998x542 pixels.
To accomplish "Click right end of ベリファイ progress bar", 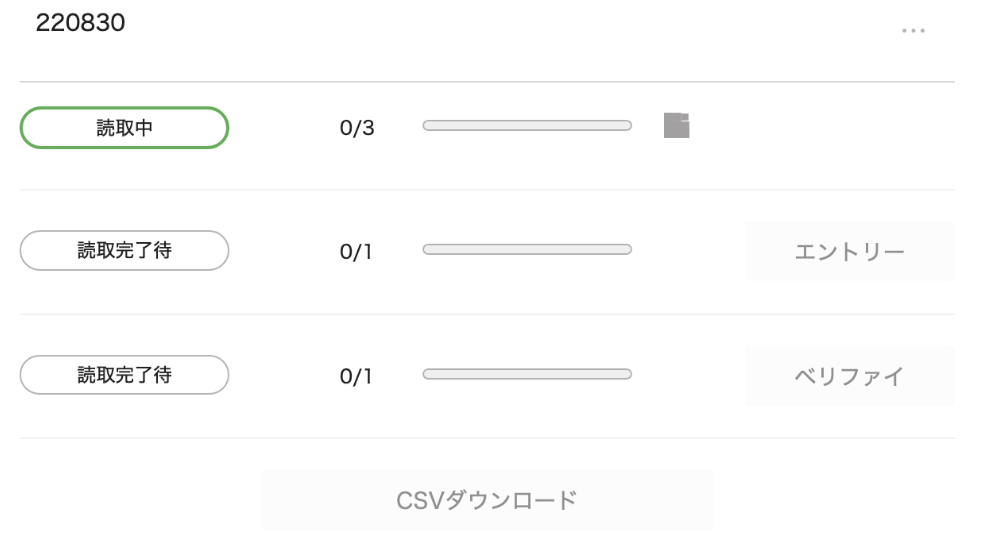I will pos(628,374).
